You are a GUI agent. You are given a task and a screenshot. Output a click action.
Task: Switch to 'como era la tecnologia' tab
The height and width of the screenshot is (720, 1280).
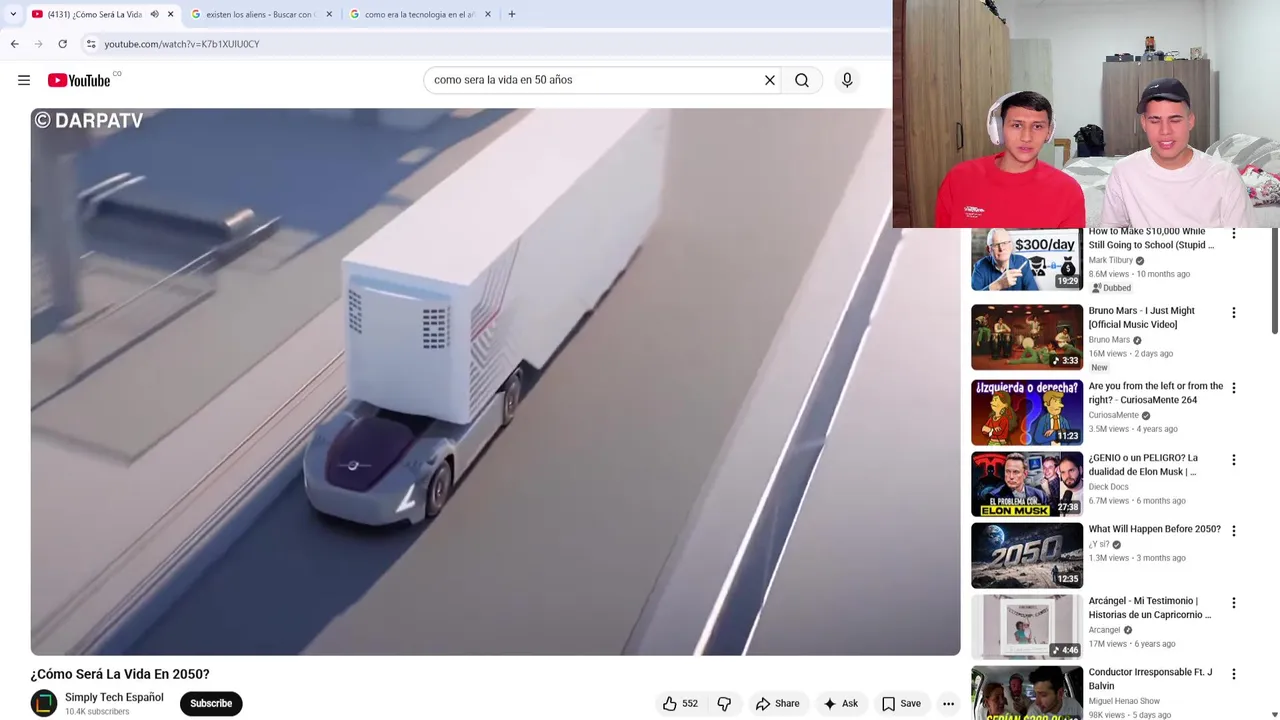[x=421, y=14]
